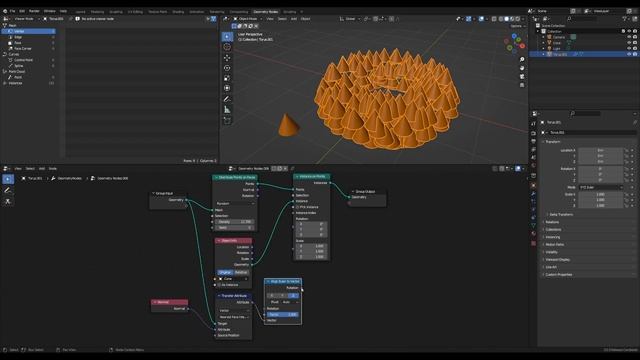
Task: Select the node editor Annotate tool
Action: tap(8, 190)
